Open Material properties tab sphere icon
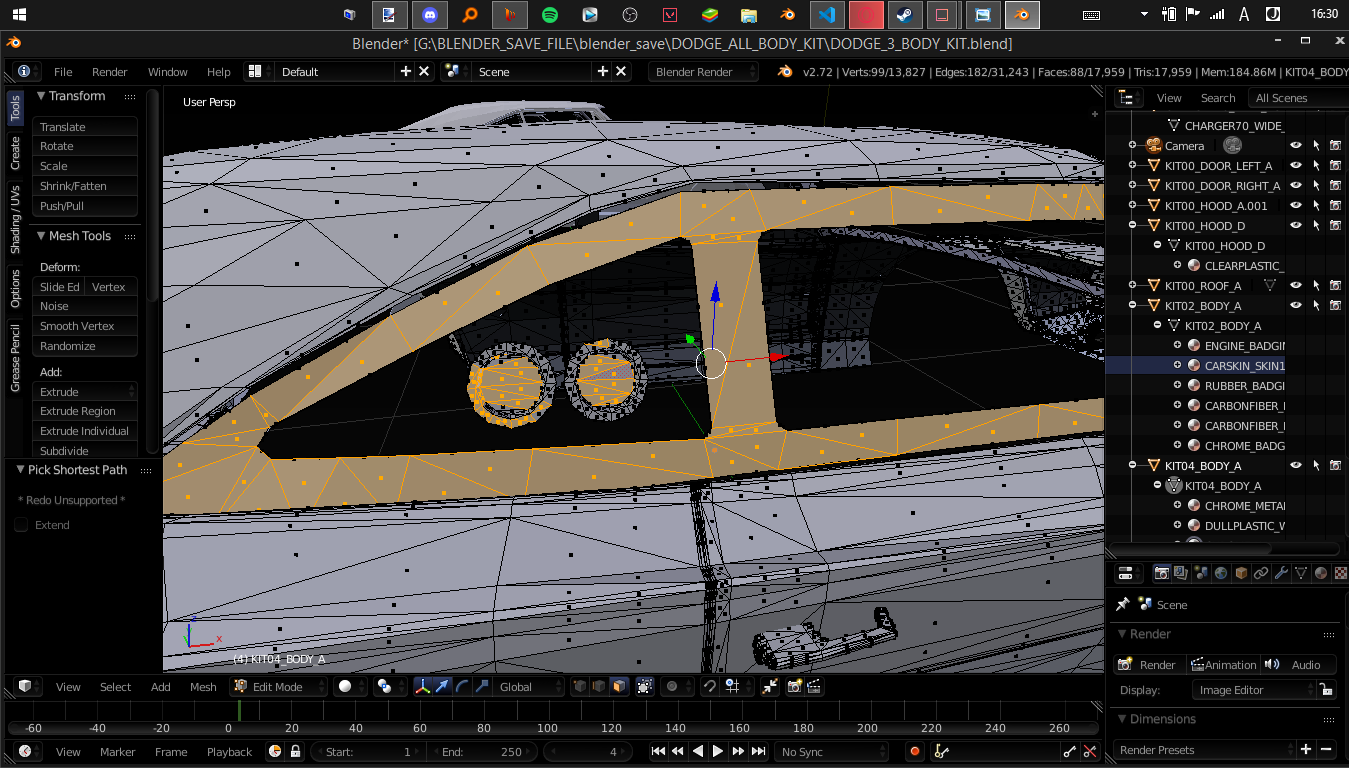The height and width of the screenshot is (768, 1349). pos(1321,573)
